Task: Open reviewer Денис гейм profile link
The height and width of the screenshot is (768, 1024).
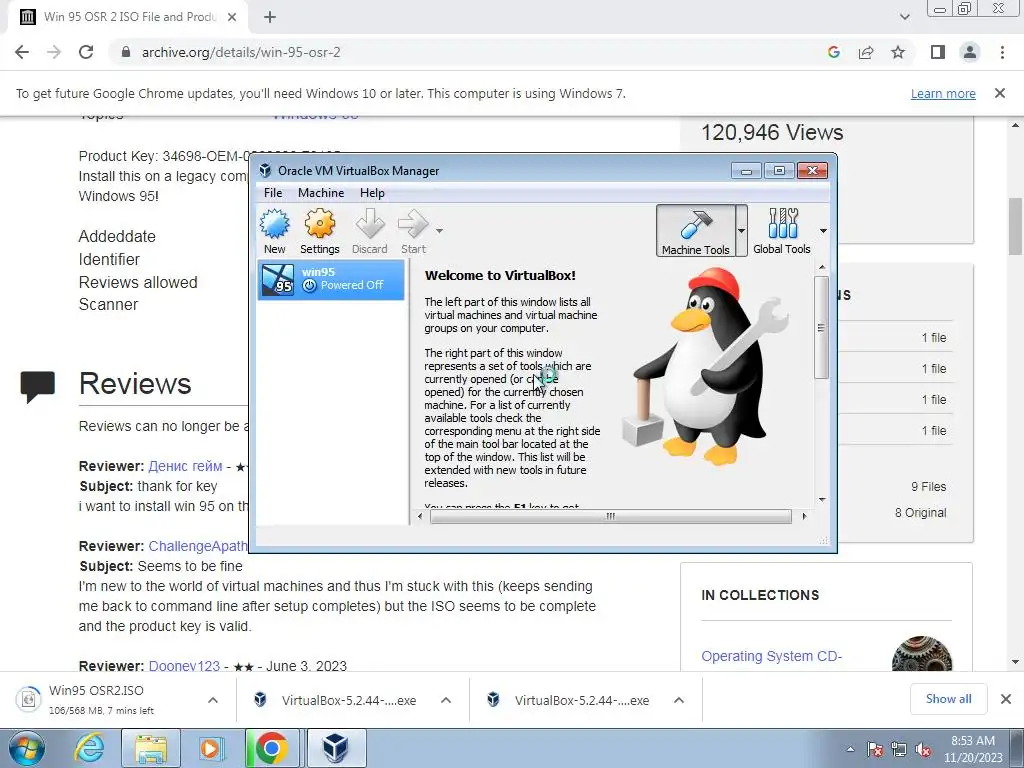Action: tap(185, 466)
